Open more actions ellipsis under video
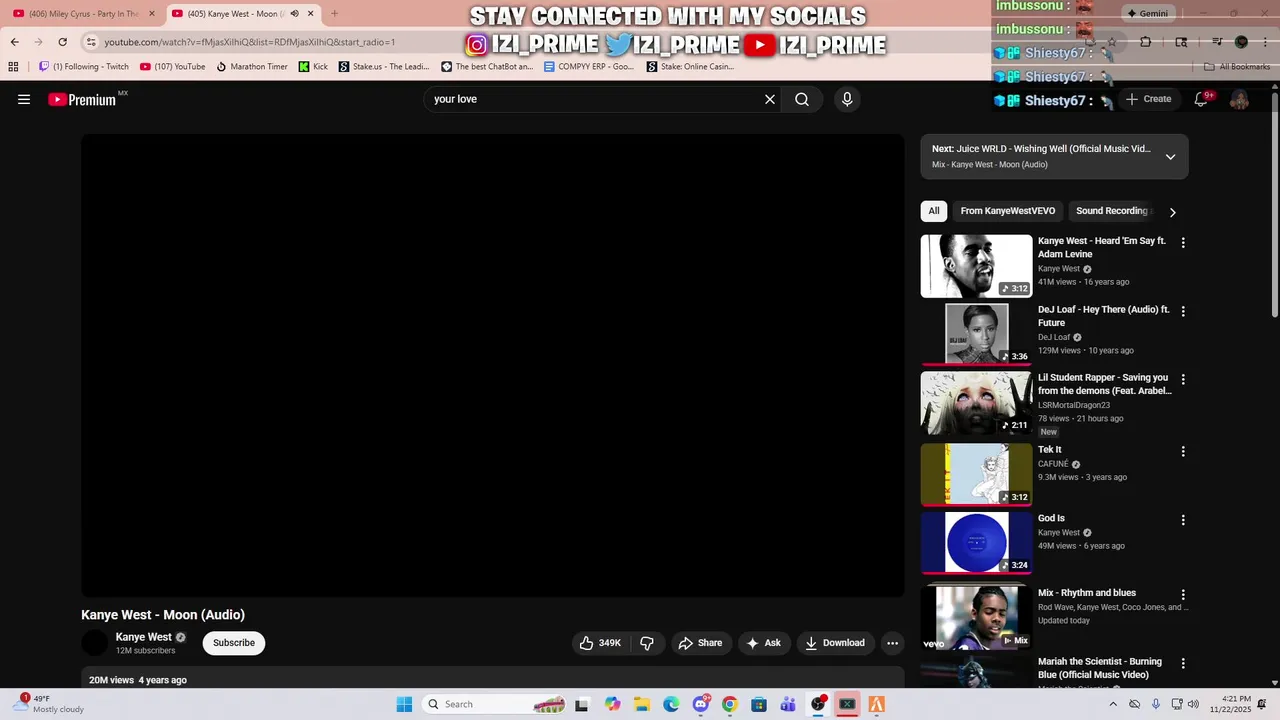Image resolution: width=1280 pixels, height=720 pixels. tap(892, 643)
